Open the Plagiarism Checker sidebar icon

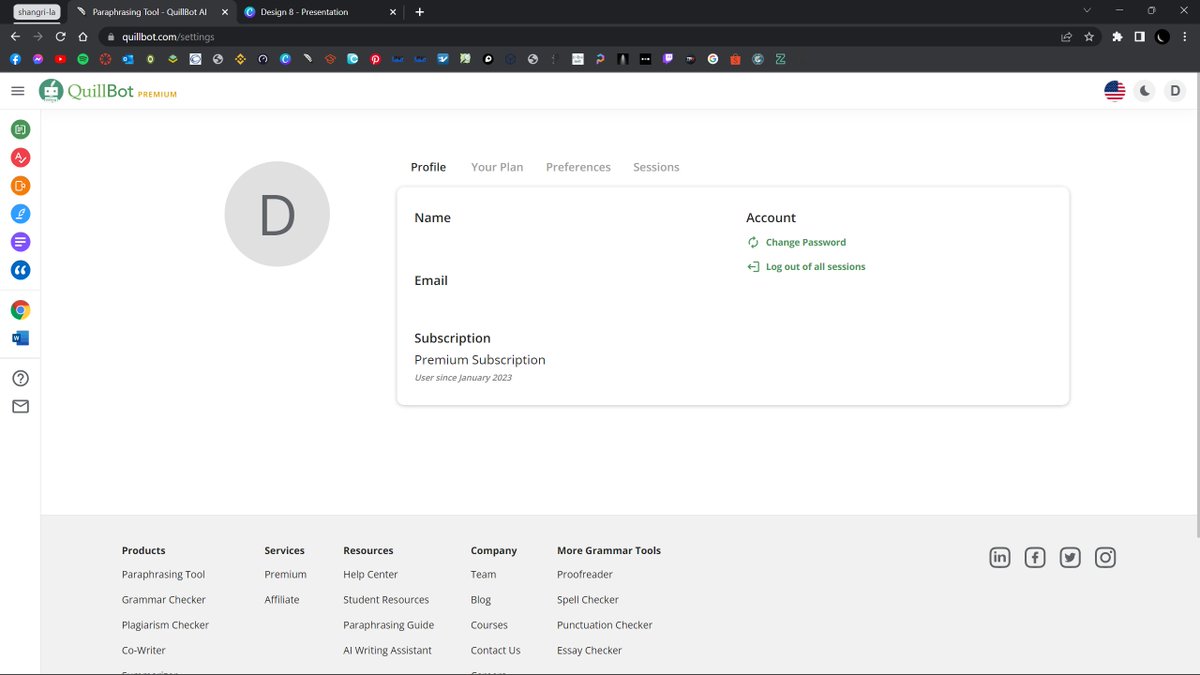pos(20,186)
